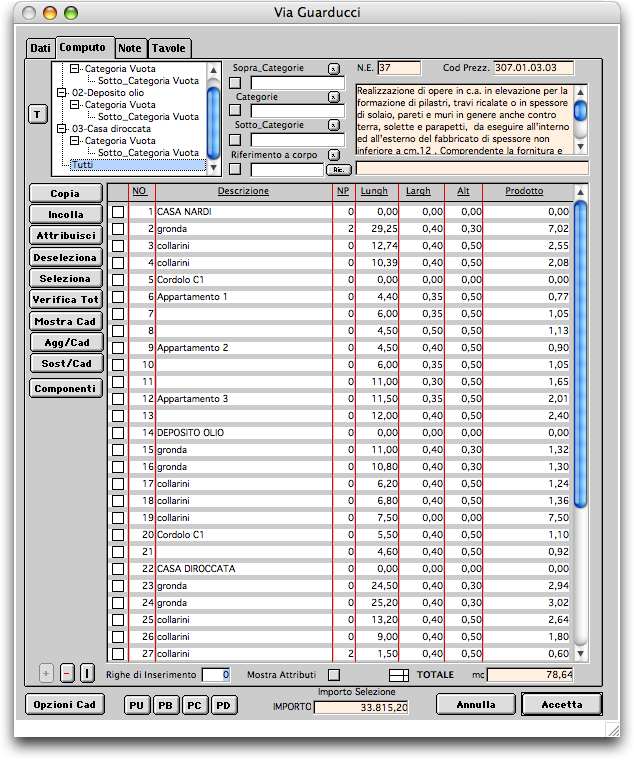Click the PD button
This screenshot has width=634, height=760.
223,705
